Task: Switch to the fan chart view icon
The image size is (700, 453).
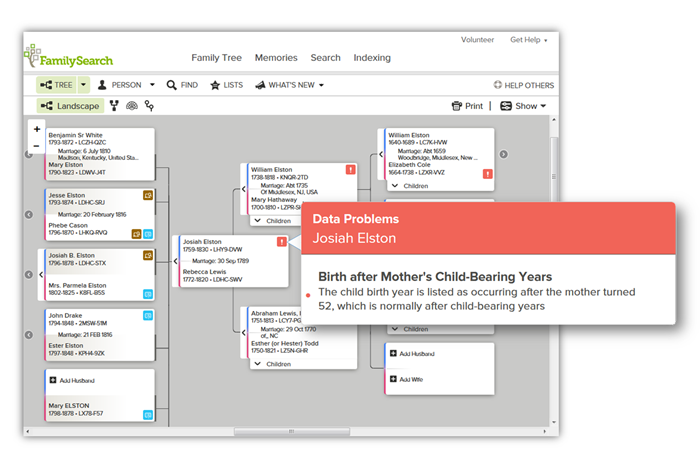Action: pos(132,106)
